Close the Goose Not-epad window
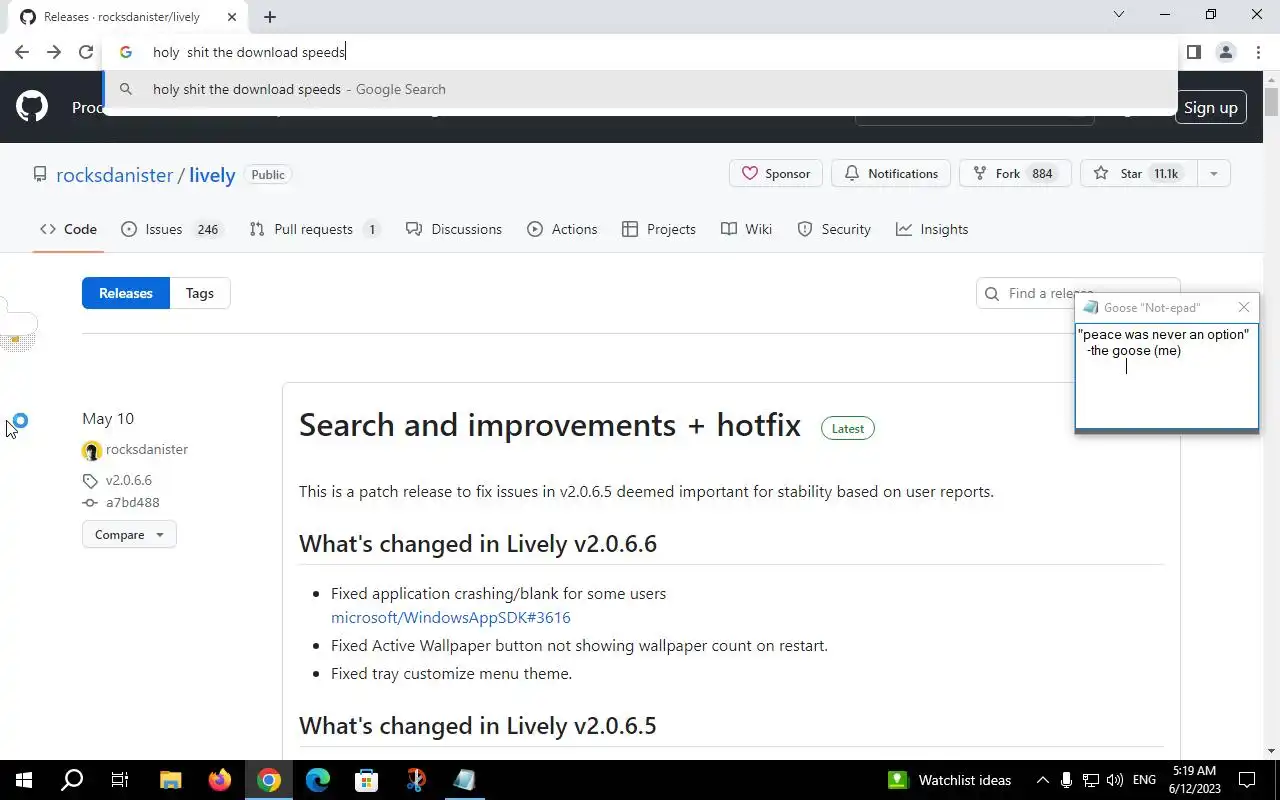The height and width of the screenshot is (800, 1280). tap(1243, 307)
